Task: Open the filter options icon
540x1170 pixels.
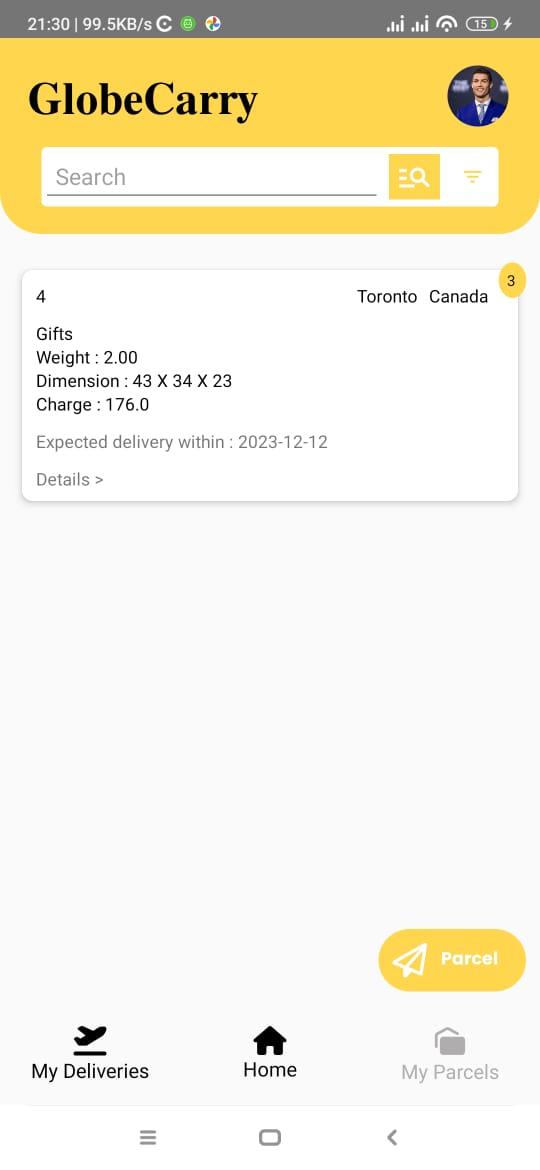Action: pos(472,177)
